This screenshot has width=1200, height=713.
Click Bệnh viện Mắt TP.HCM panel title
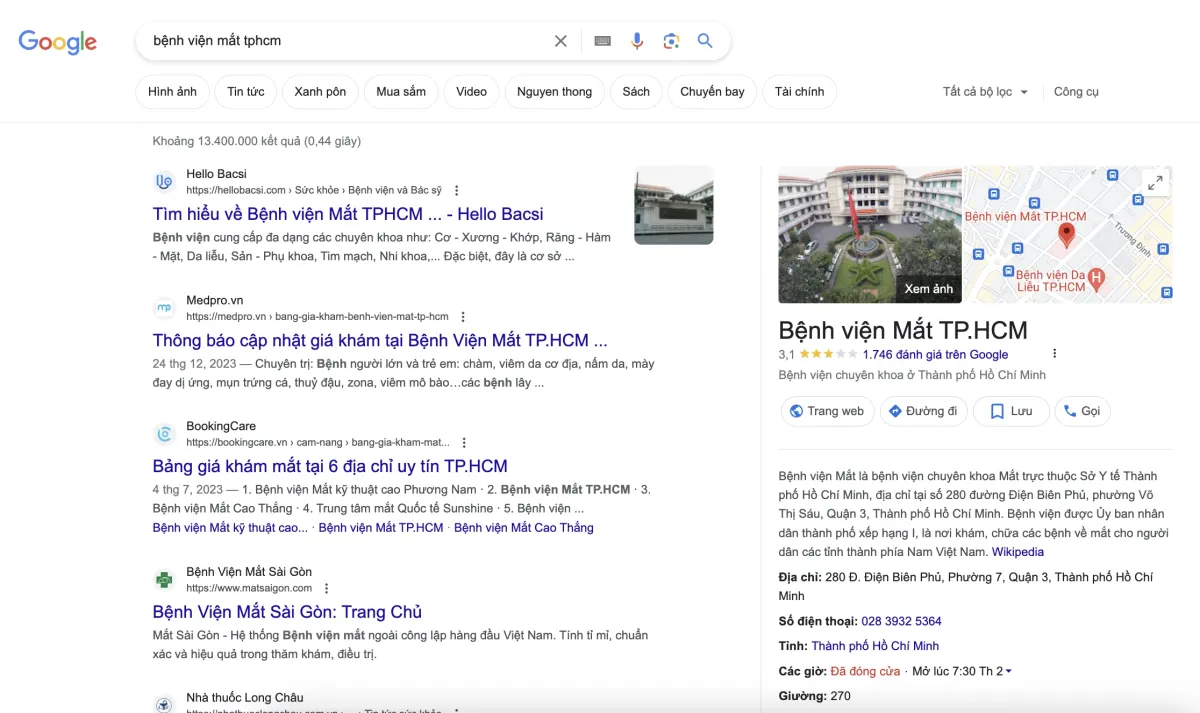tap(903, 330)
